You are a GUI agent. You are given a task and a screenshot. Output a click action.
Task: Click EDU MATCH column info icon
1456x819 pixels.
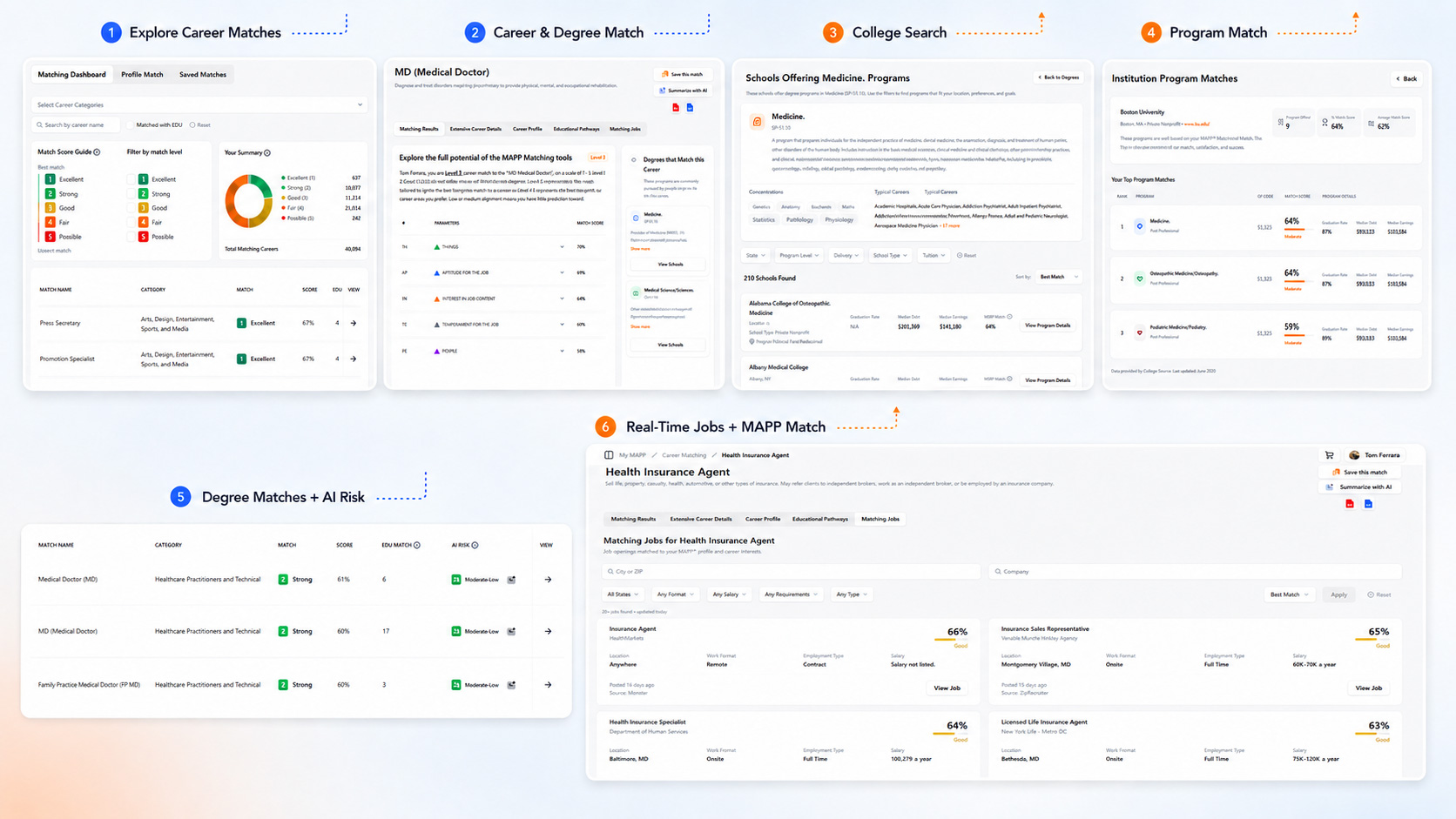417,546
